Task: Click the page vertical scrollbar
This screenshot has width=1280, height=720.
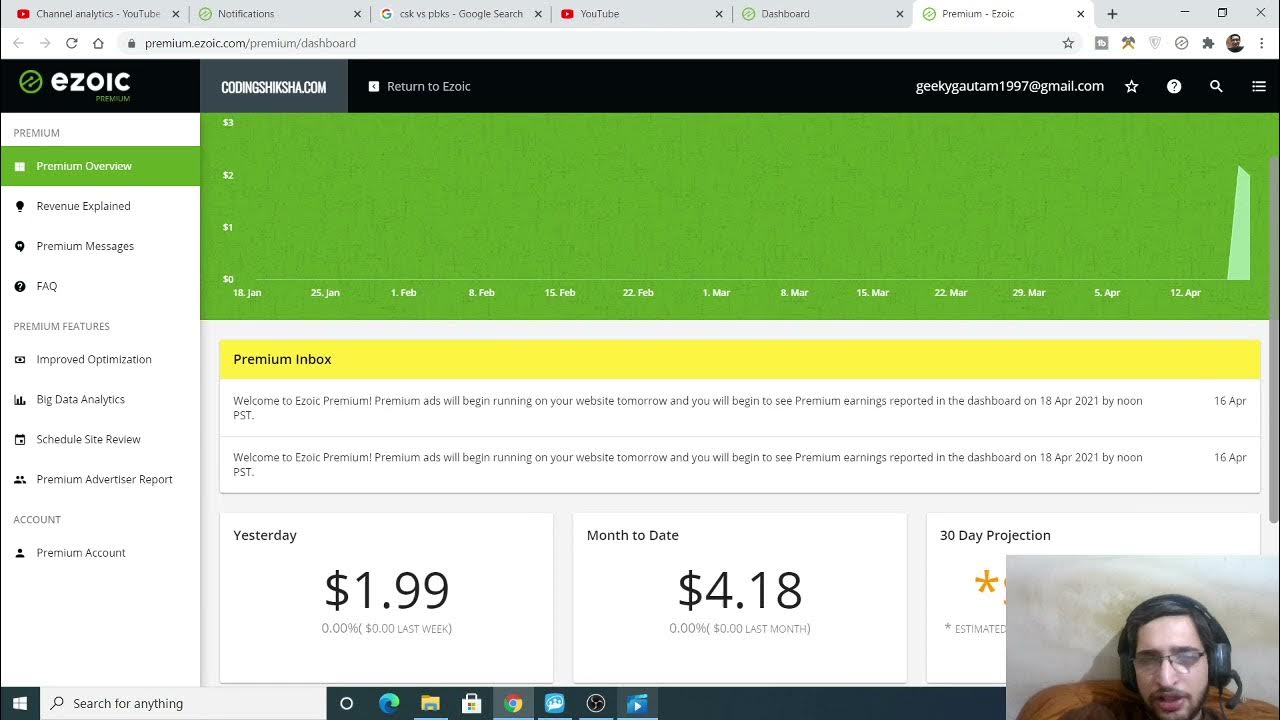Action: coord(1273,340)
